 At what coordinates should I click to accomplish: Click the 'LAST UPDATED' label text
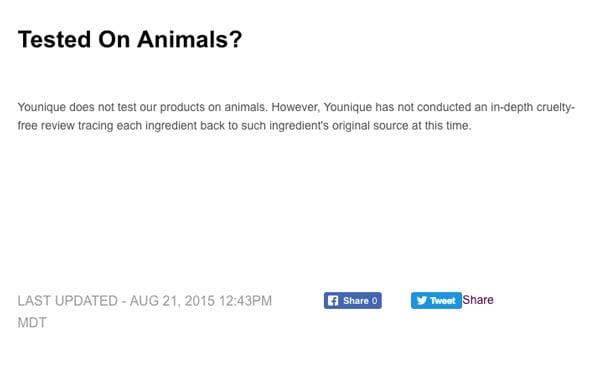68,301
